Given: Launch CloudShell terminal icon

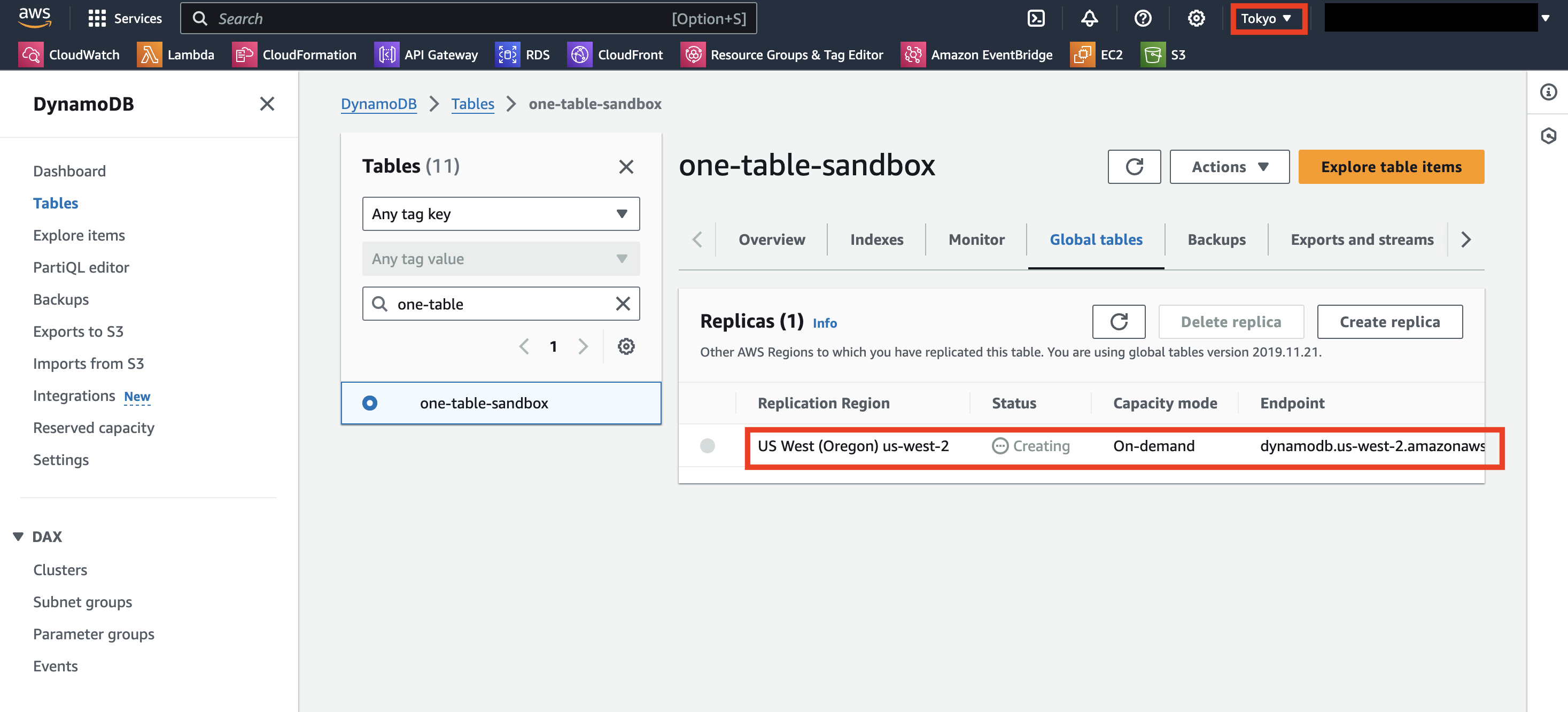Looking at the screenshot, I should pyautogui.click(x=1035, y=18).
